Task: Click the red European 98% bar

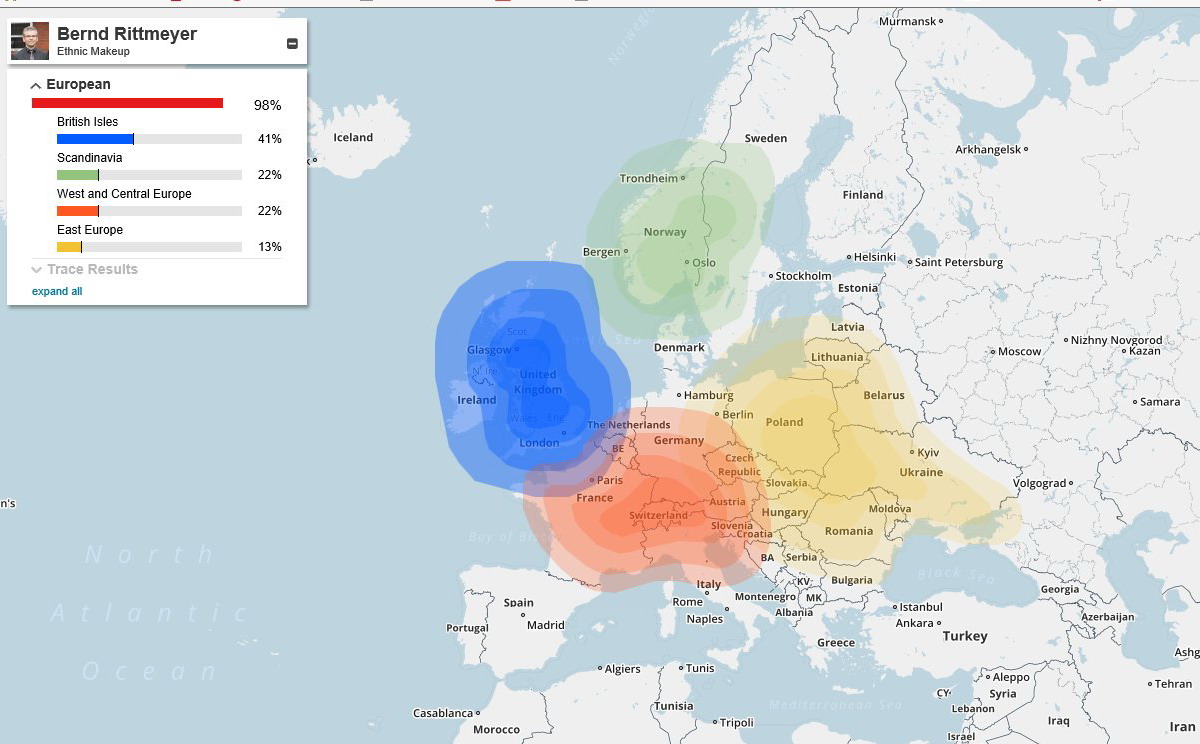Action: 127,103
